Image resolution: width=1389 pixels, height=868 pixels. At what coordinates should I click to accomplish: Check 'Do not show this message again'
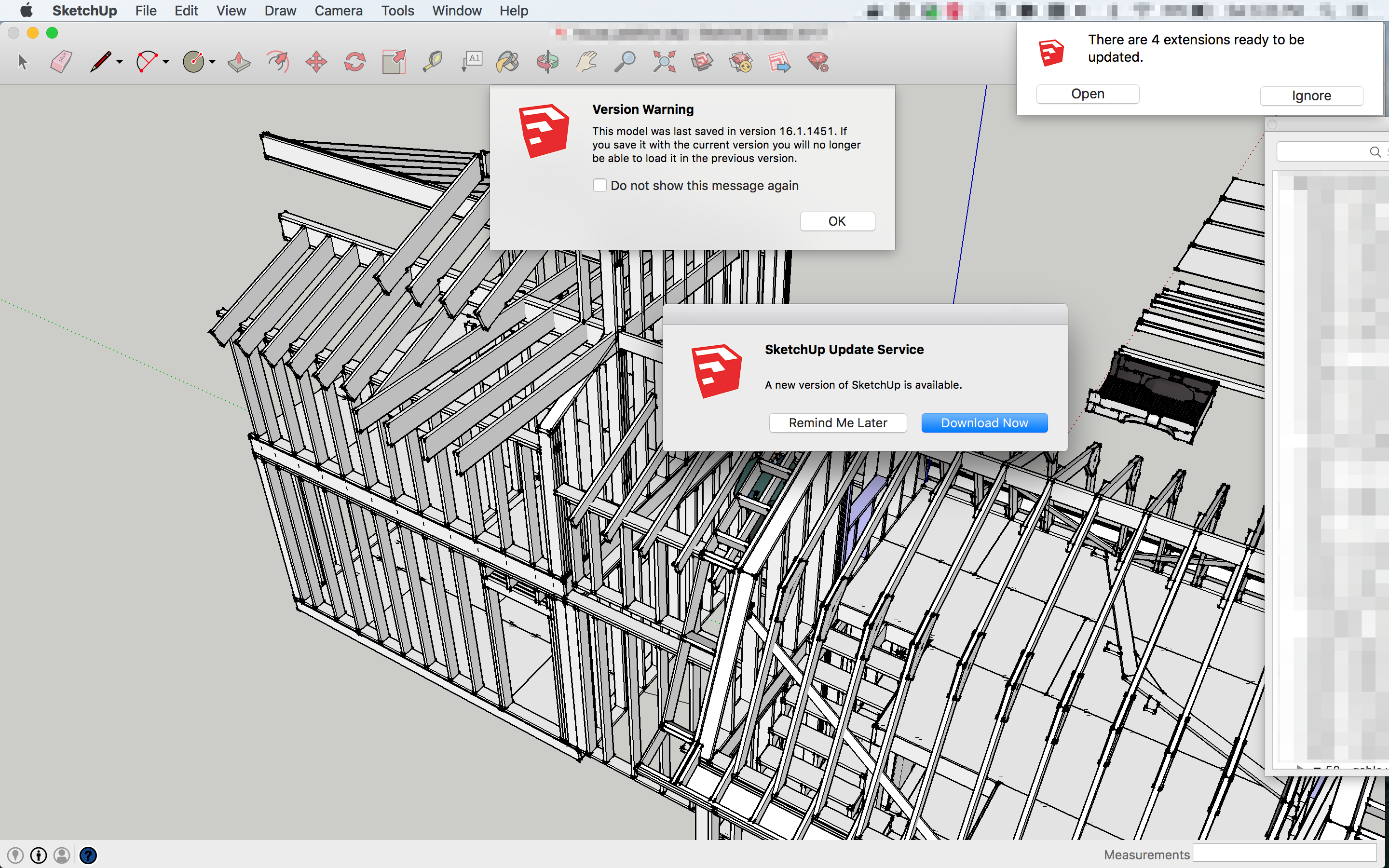tap(600, 186)
